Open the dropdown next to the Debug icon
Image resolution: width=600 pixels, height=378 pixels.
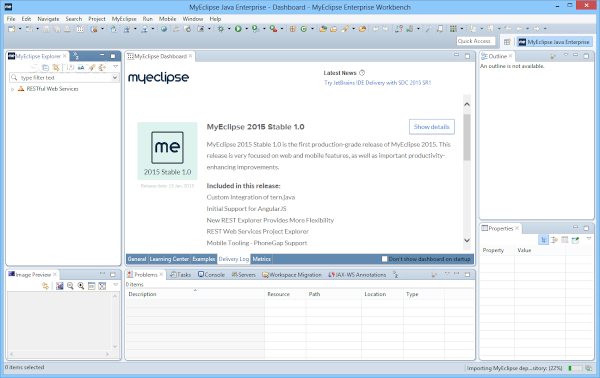point(229,29)
